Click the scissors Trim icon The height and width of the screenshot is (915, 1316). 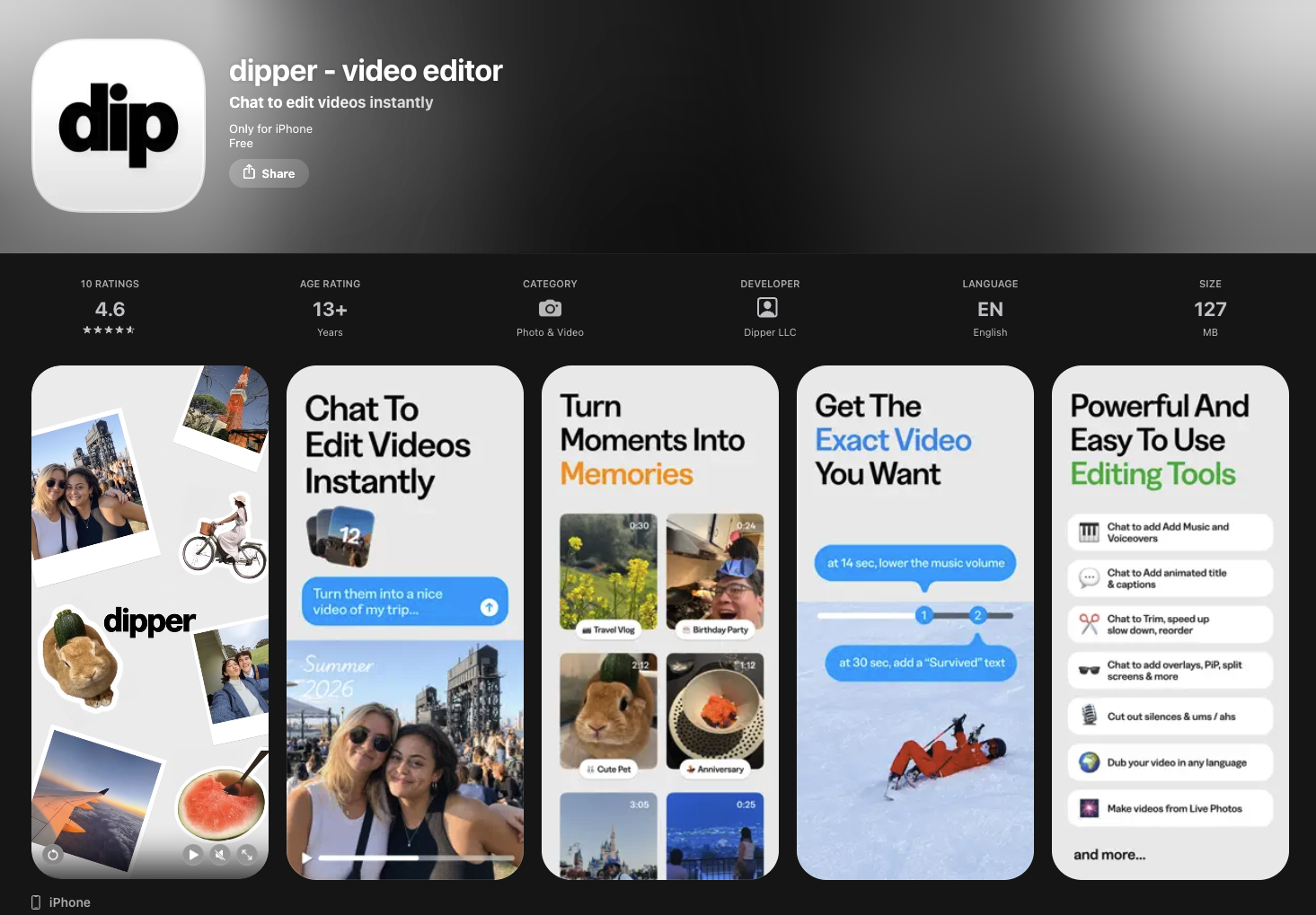[x=1089, y=624]
